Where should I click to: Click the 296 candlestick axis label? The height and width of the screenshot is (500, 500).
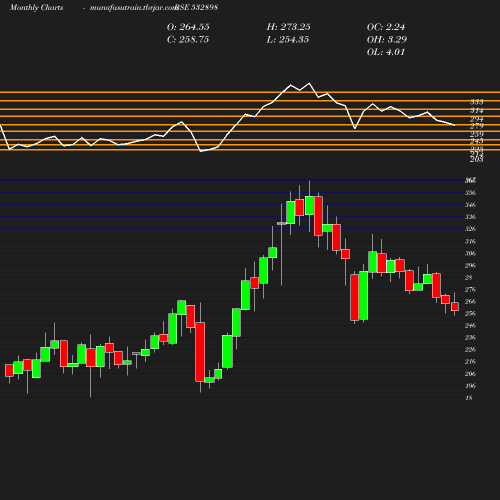470,265
